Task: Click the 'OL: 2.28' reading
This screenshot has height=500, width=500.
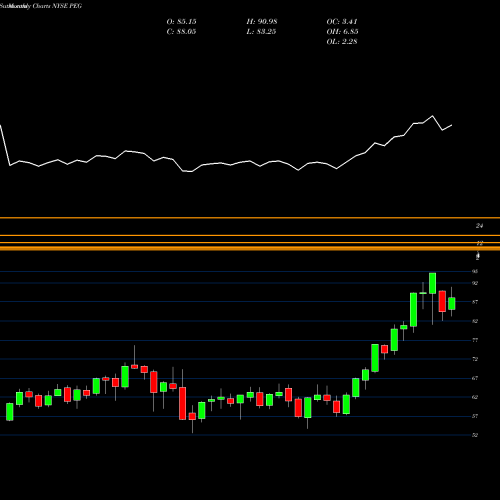Action: point(342,42)
